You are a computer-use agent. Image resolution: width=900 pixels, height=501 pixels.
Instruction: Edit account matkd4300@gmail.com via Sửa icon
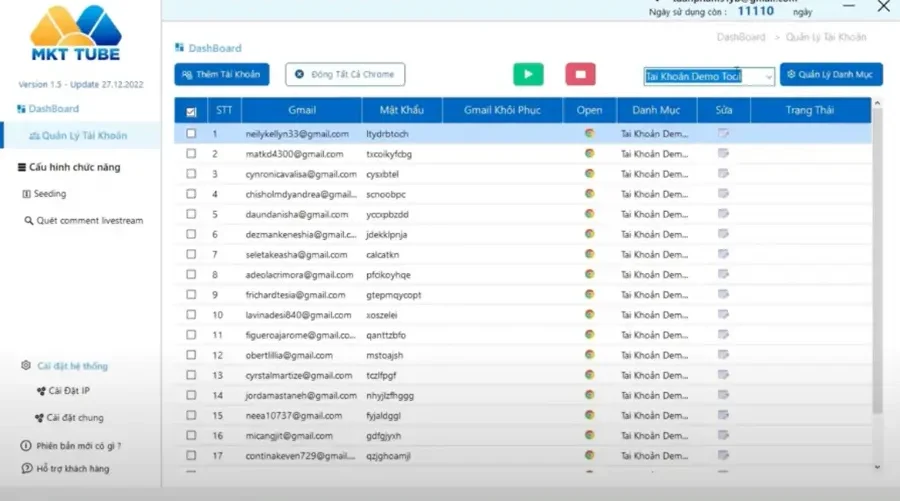tap(723, 153)
